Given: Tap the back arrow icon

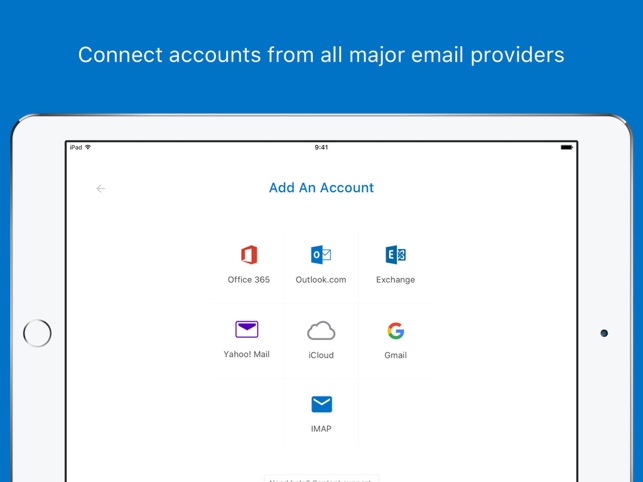Looking at the screenshot, I should (100, 188).
